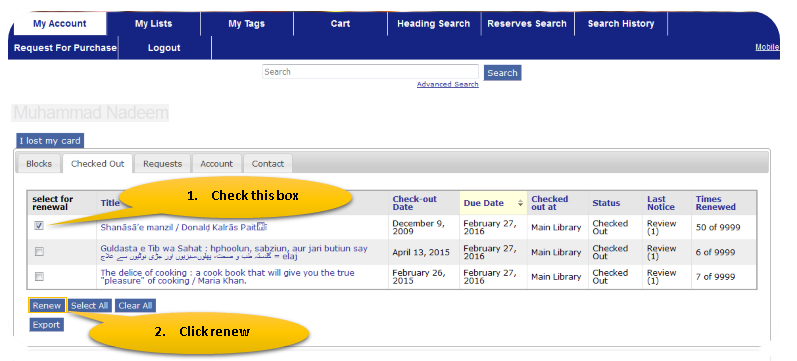Viewport: 797px width, 361px height.
Task: Click 7 of 9999 times renewed
Action: pyautogui.click(x=715, y=277)
